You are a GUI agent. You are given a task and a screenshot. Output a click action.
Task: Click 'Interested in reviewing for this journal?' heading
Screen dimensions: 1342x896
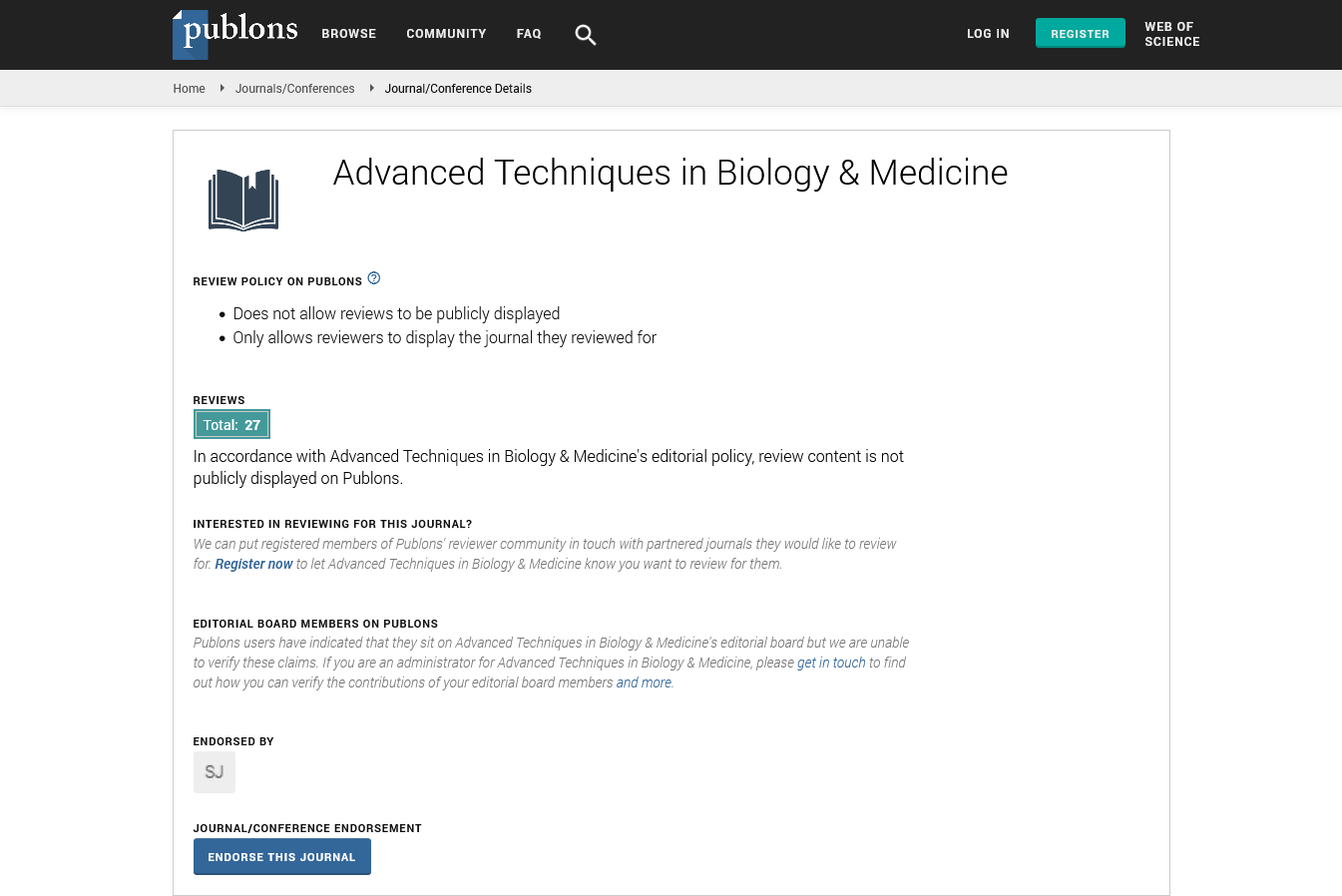point(332,524)
